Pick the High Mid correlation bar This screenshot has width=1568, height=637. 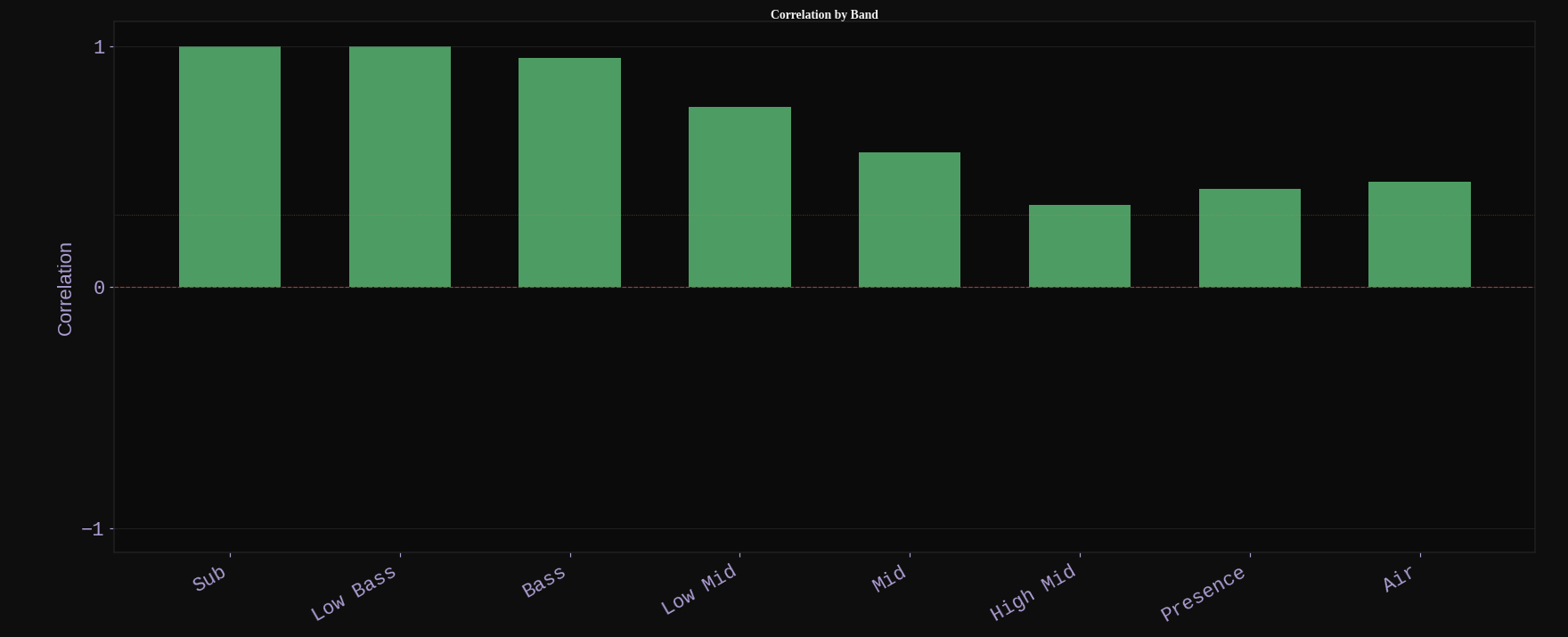click(x=1080, y=246)
